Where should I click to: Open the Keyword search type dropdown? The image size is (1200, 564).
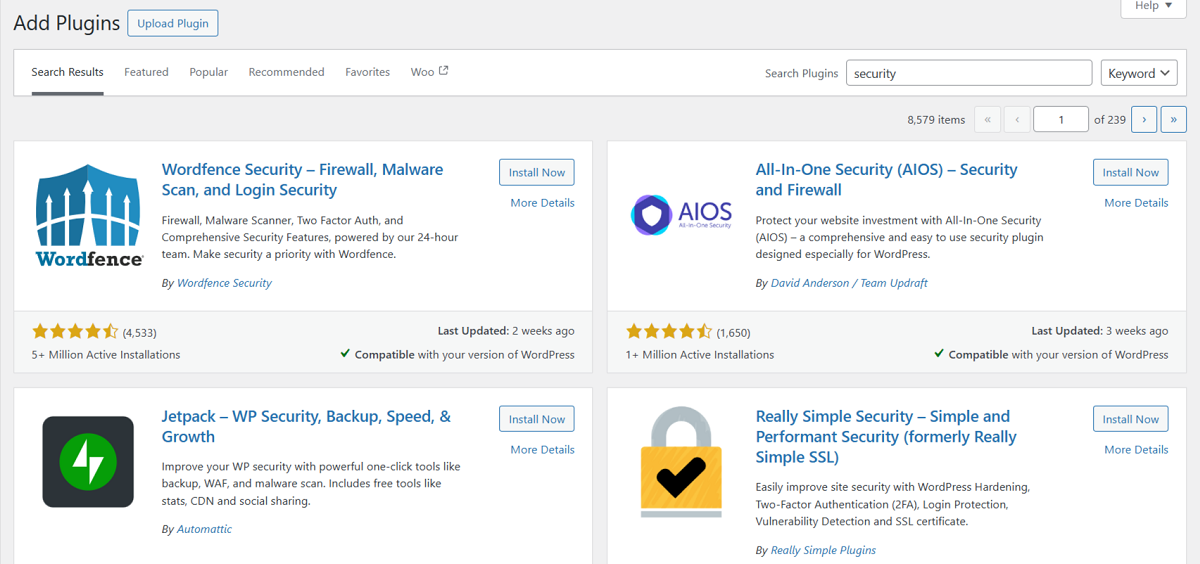(1139, 73)
